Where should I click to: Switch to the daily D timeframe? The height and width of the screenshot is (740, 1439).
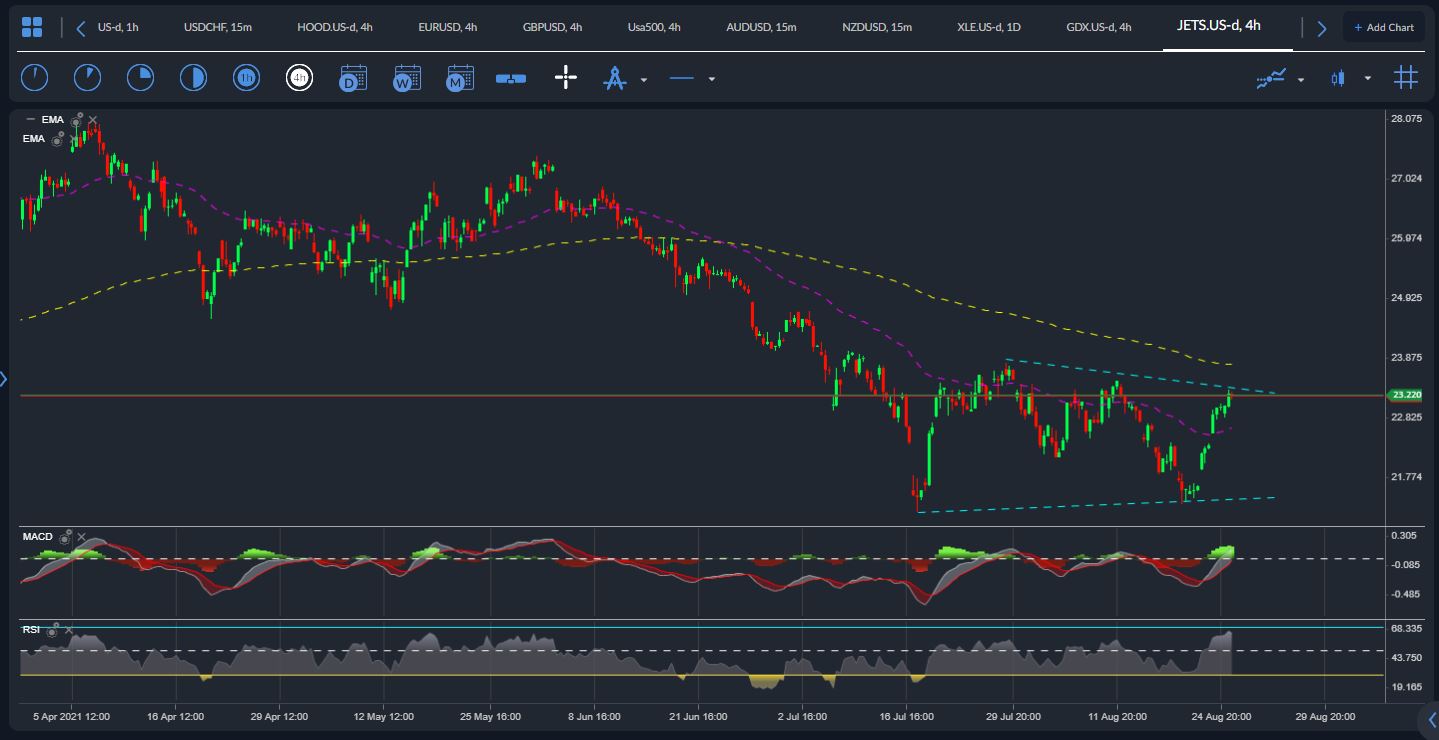[x=353, y=78]
